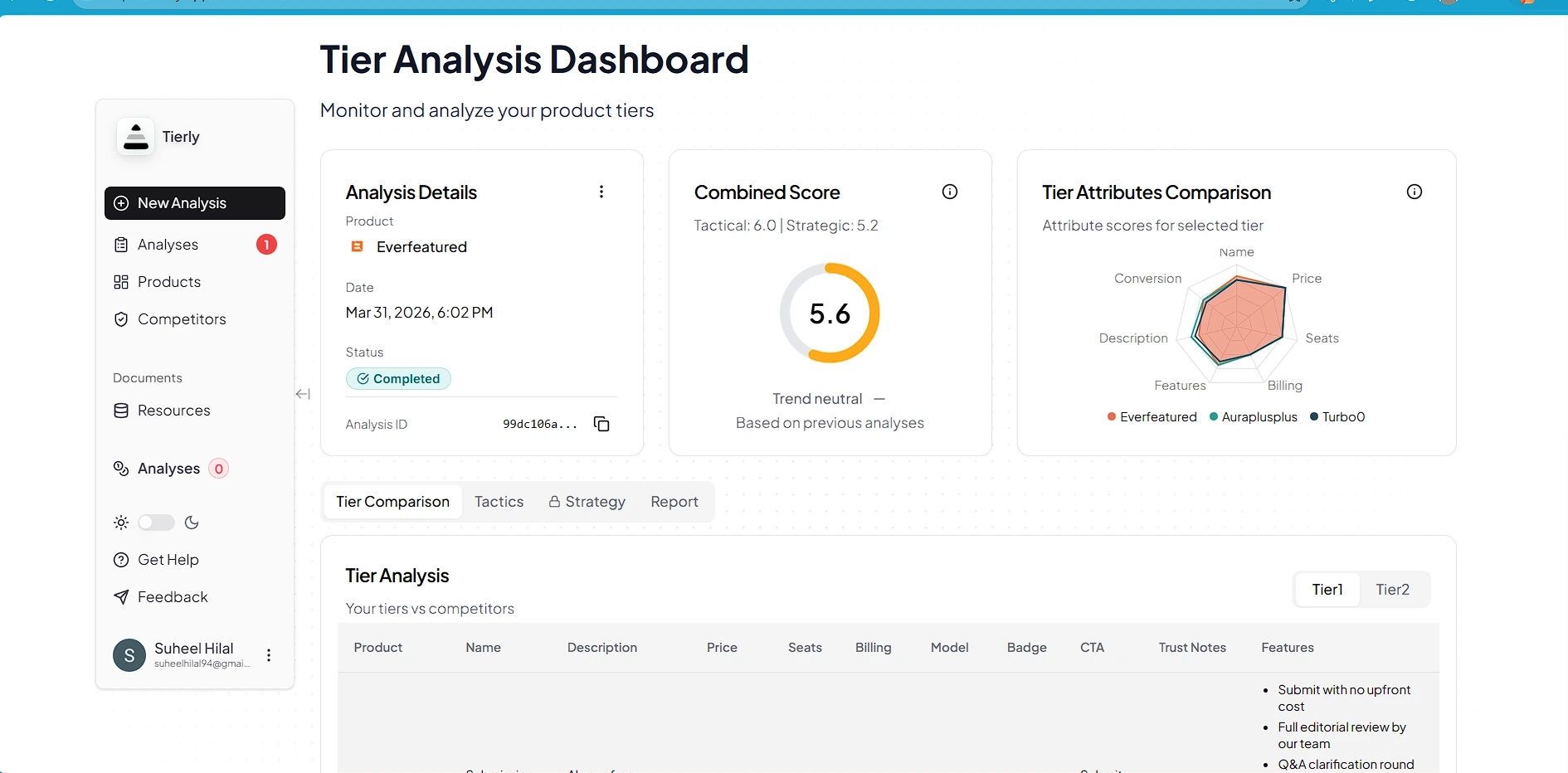Toggle Everfeatured series in radar legend
Screen dimensions: 1568x773
[1152, 417]
